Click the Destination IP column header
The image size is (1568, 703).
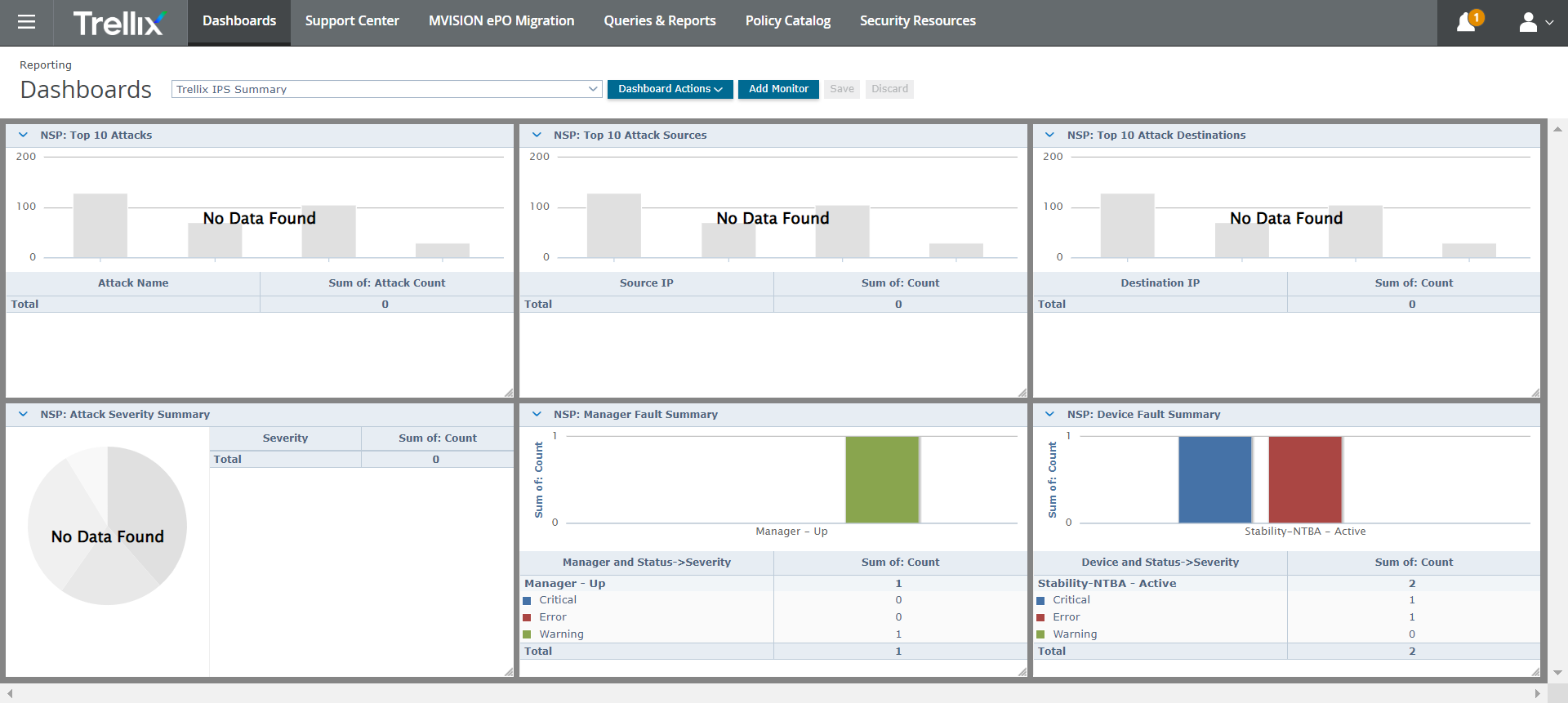(x=1160, y=283)
